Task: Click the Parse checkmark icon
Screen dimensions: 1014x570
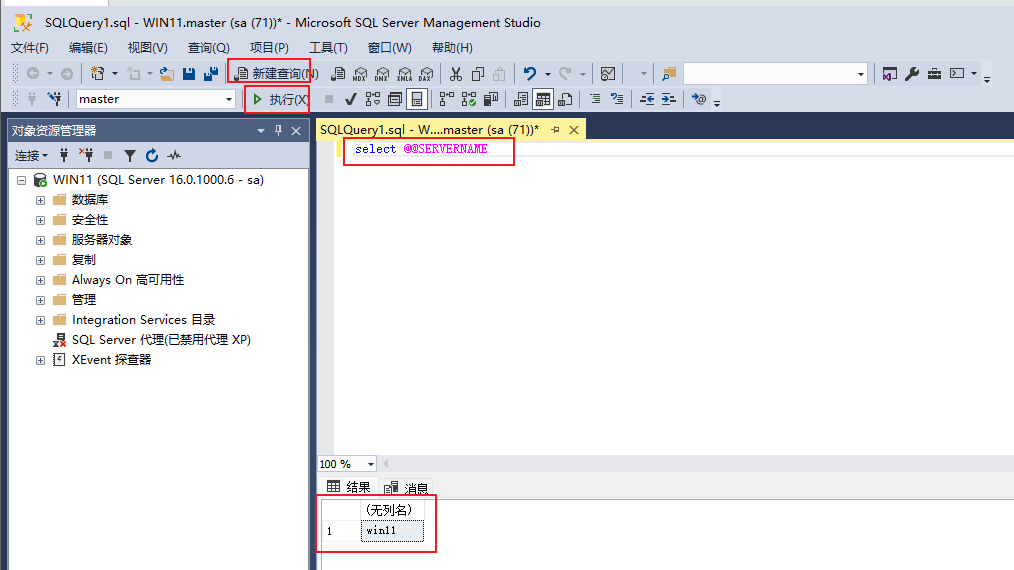Action: 351,99
